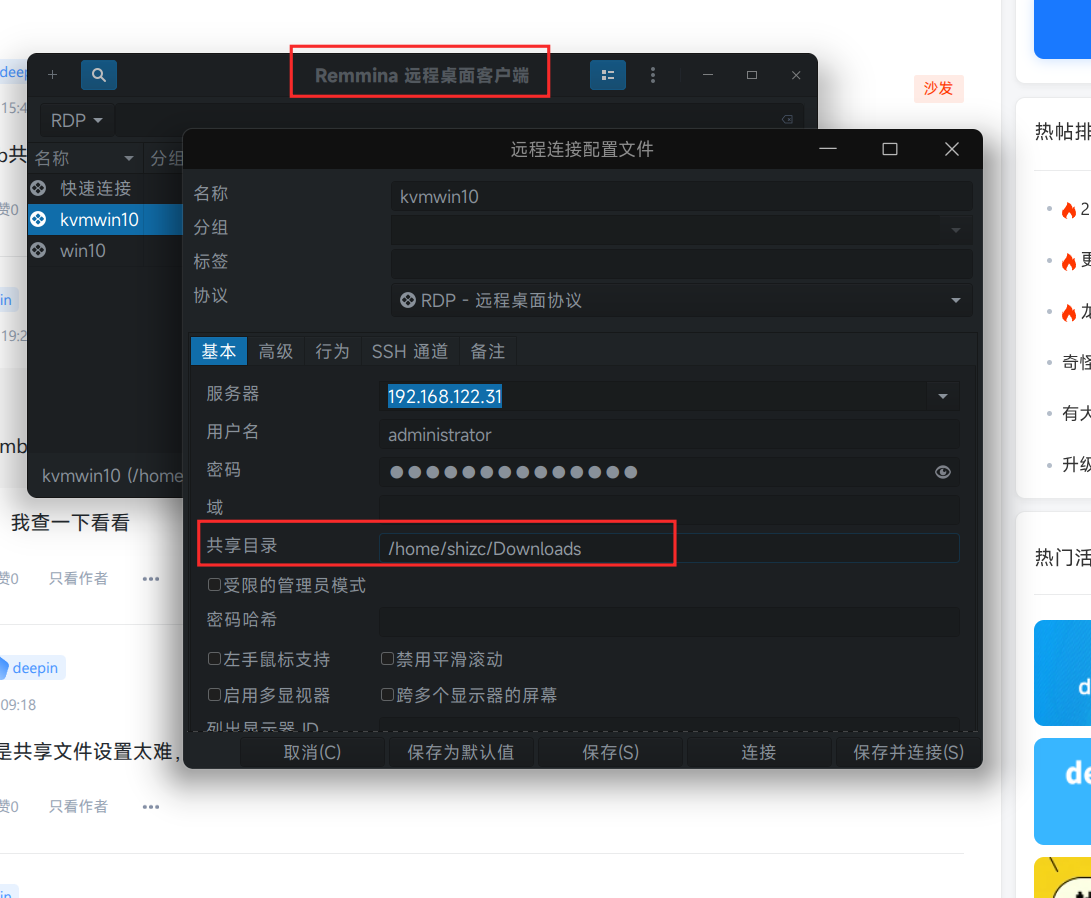Check 左手鼠标支持 option
The width and height of the screenshot is (1091, 898).
tap(214, 659)
